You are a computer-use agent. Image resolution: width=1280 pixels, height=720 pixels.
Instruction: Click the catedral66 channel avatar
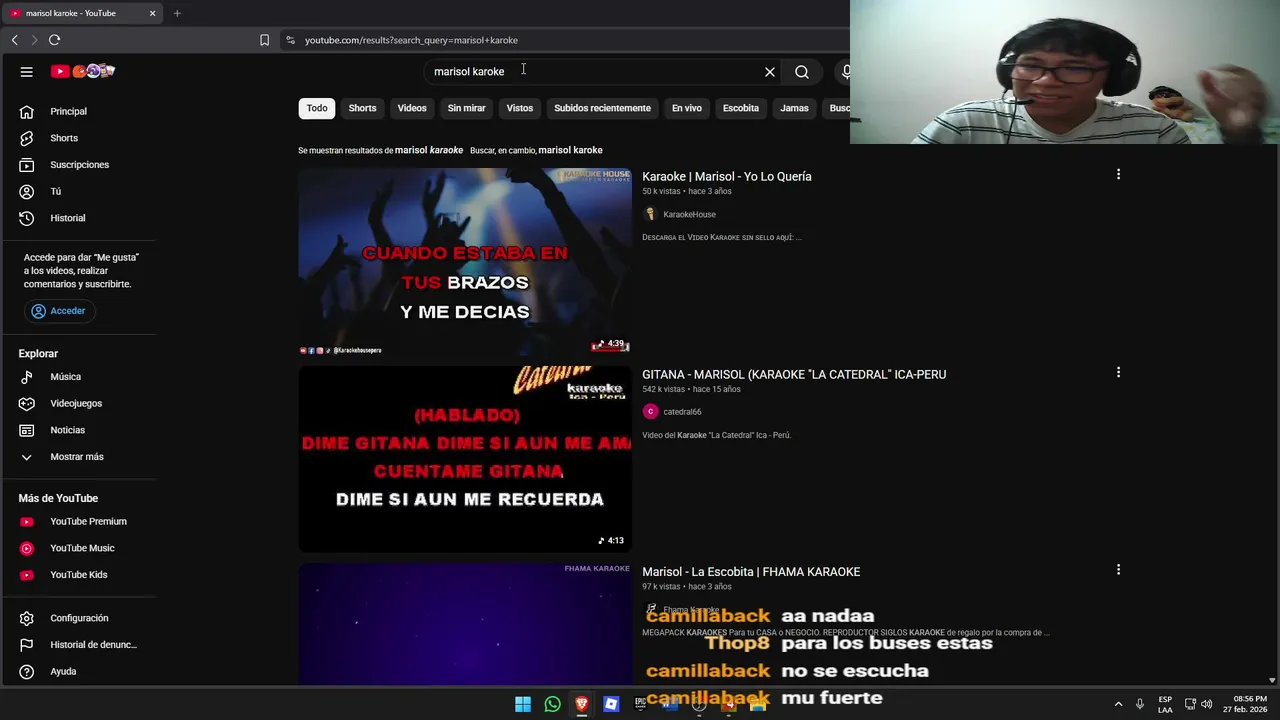coord(650,412)
